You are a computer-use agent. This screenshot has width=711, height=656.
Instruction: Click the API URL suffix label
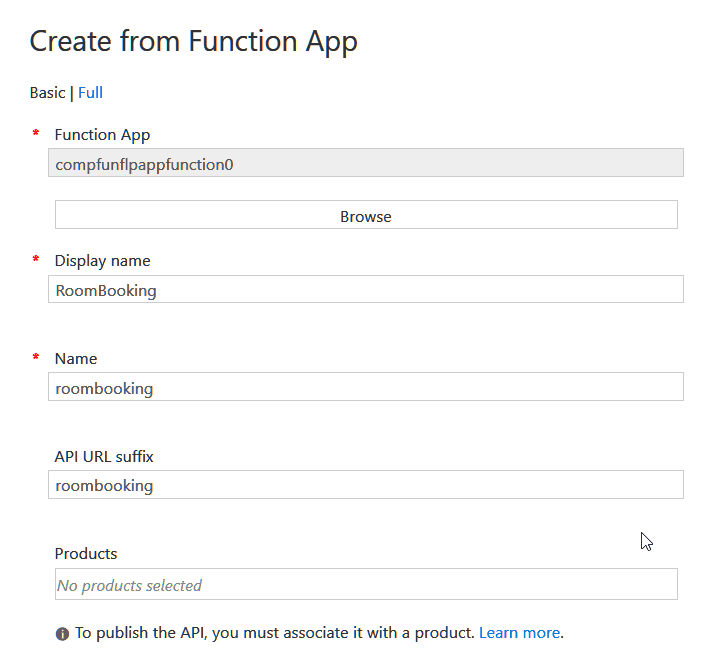(104, 457)
